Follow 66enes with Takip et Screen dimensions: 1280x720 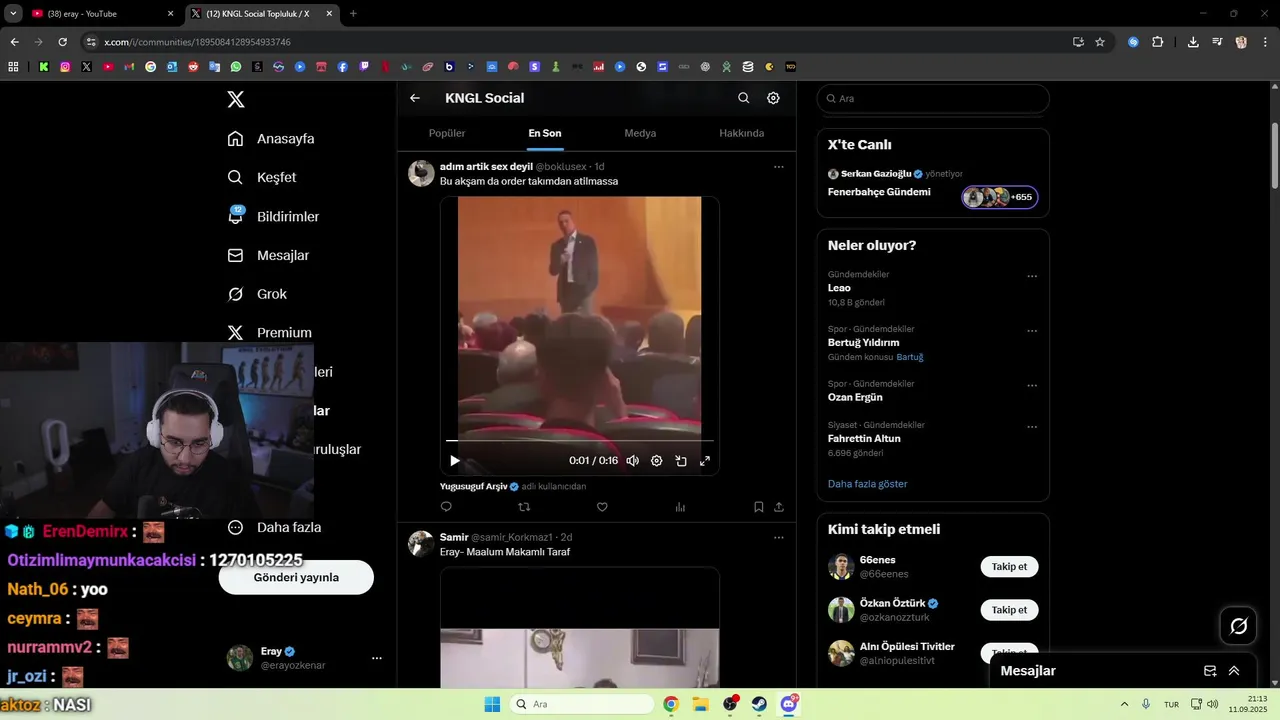[x=1009, y=567]
